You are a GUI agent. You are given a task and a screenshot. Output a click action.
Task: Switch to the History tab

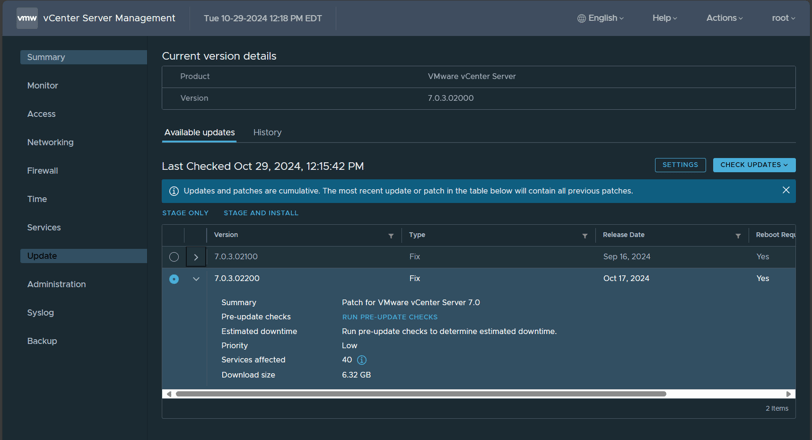click(x=267, y=133)
